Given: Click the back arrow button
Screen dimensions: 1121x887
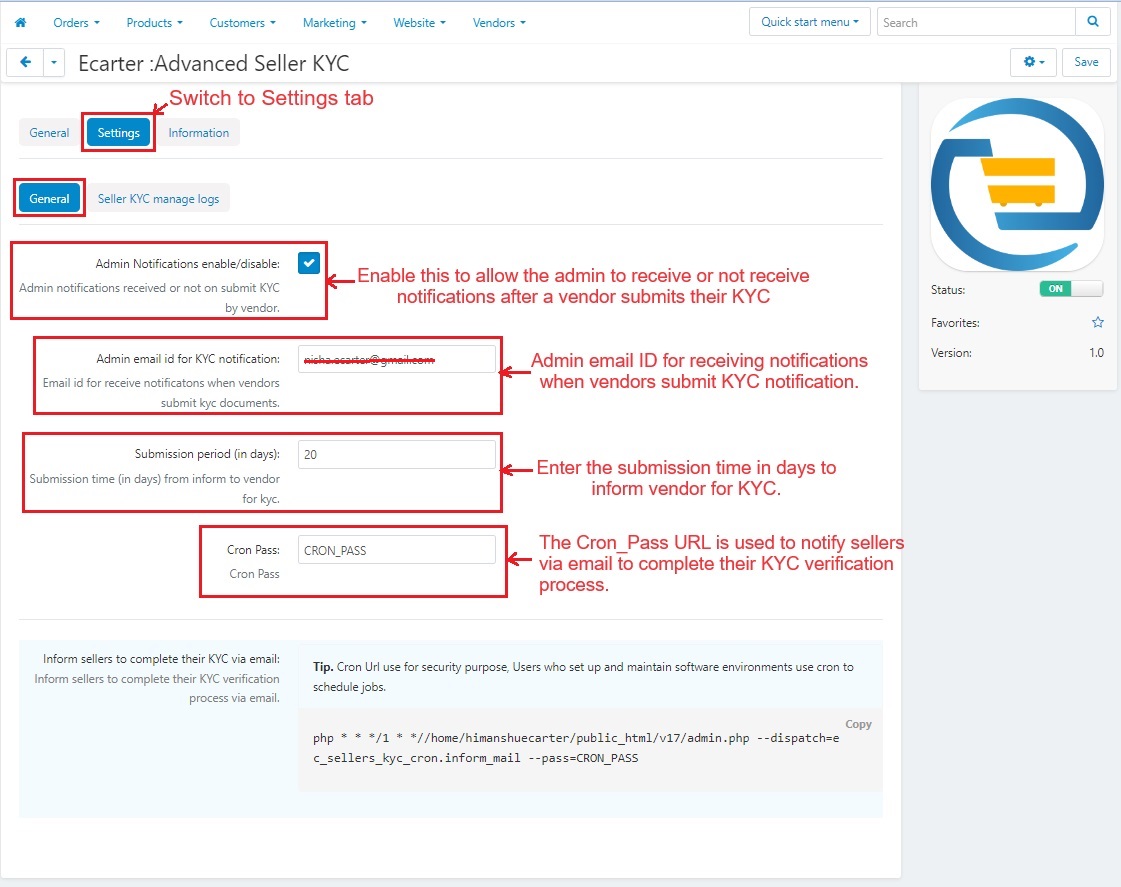Looking at the screenshot, I should click(25, 62).
